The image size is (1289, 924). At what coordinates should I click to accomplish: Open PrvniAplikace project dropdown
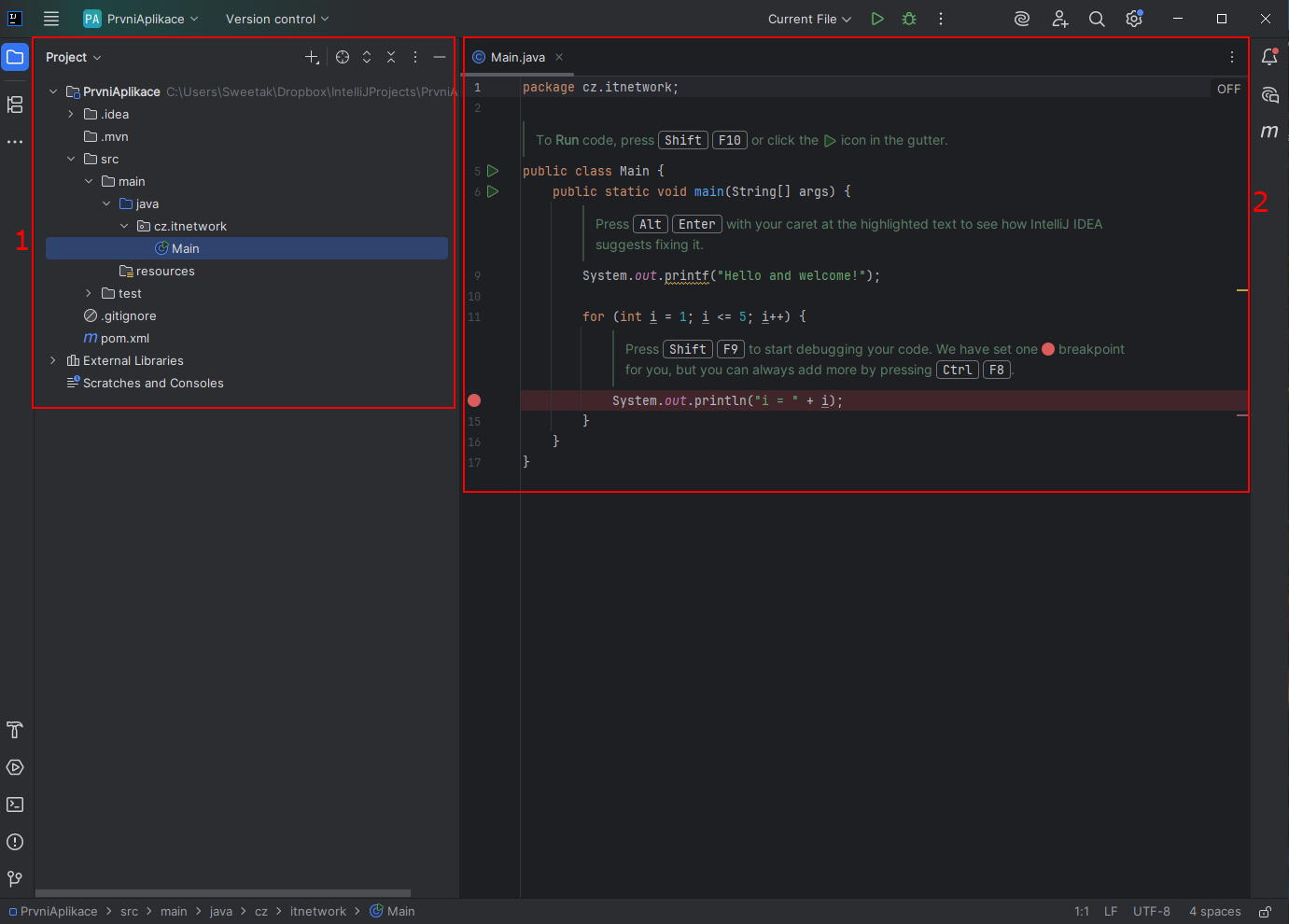tap(141, 19)
